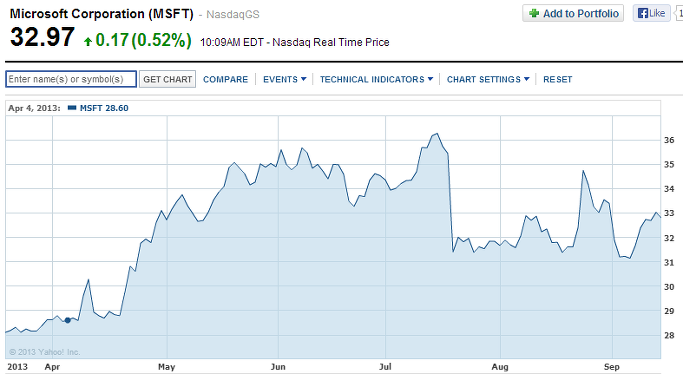Click the Add to Portfolio button
683x374 pixels.
point(573,13)
